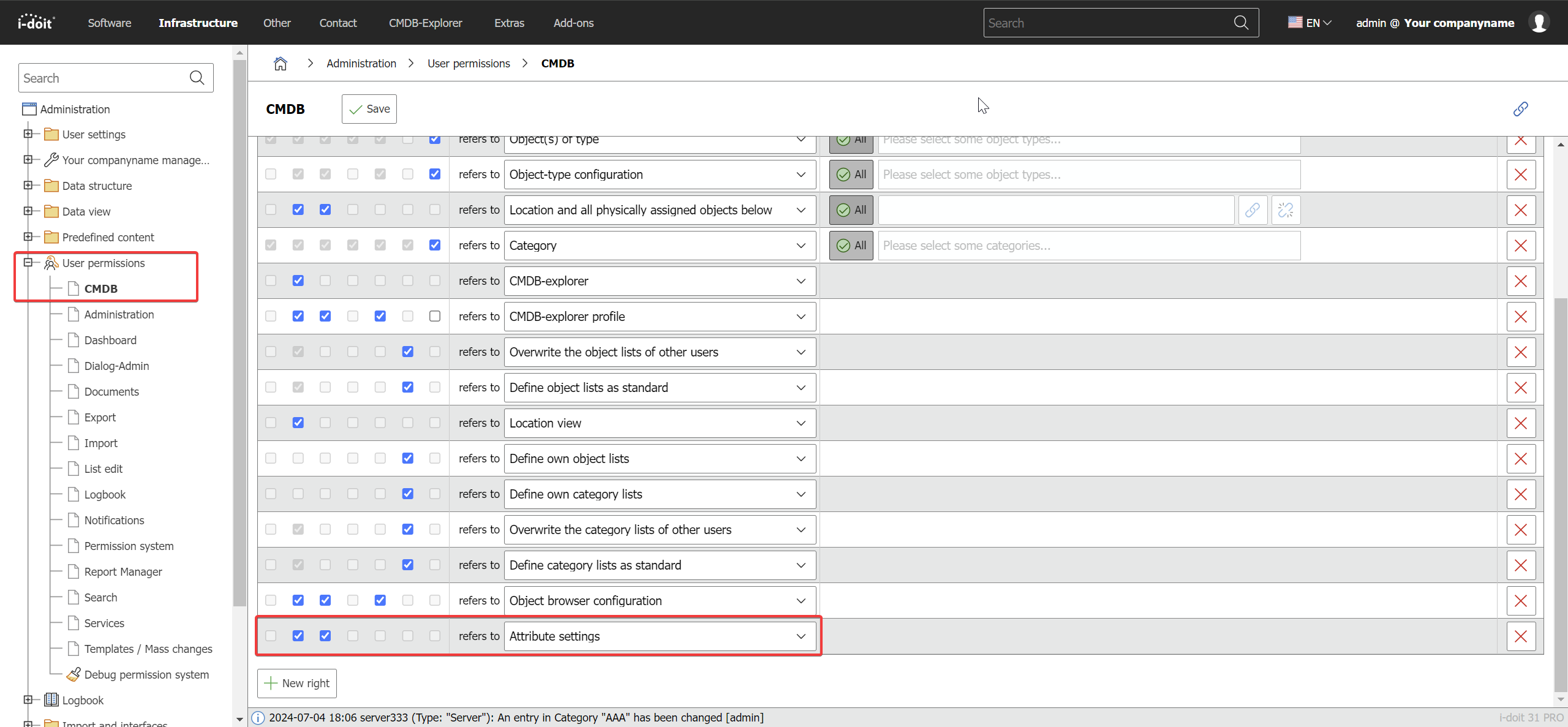Delete the Category right row
The width and height of the screenshot is (1568, 727).
[x=1521, y=246]
